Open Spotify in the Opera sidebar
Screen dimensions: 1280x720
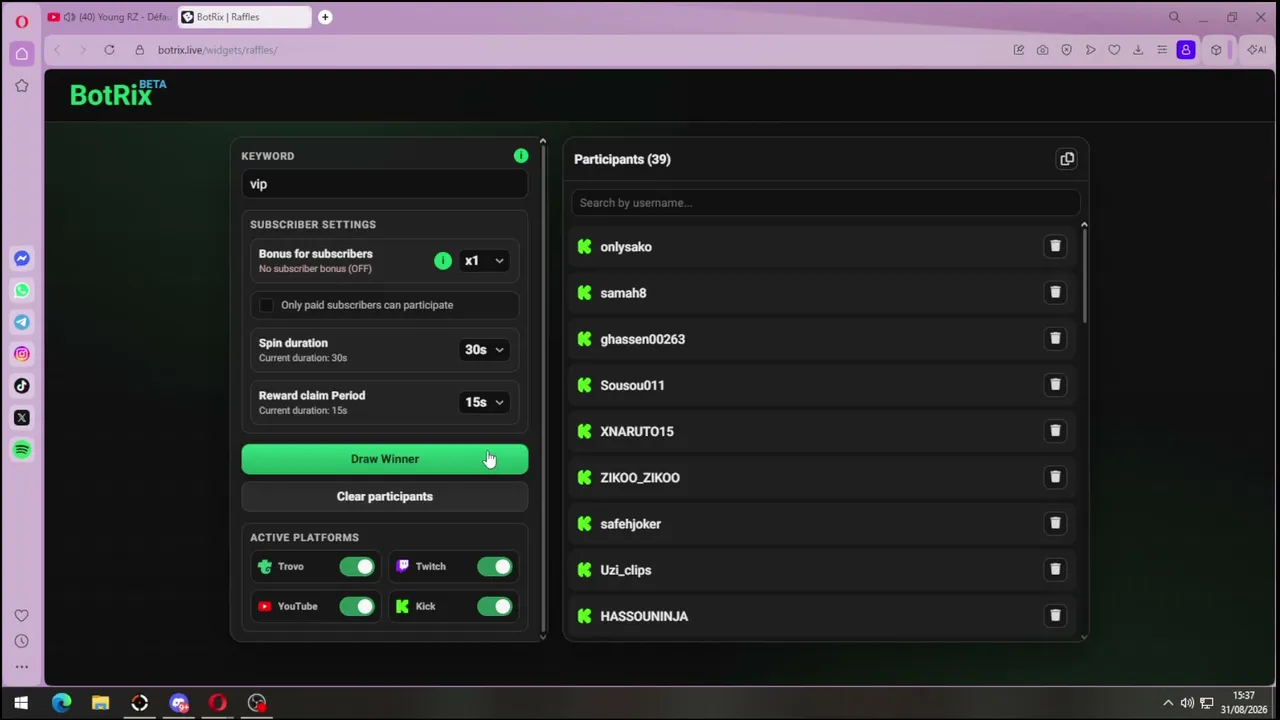click(21, 450)
